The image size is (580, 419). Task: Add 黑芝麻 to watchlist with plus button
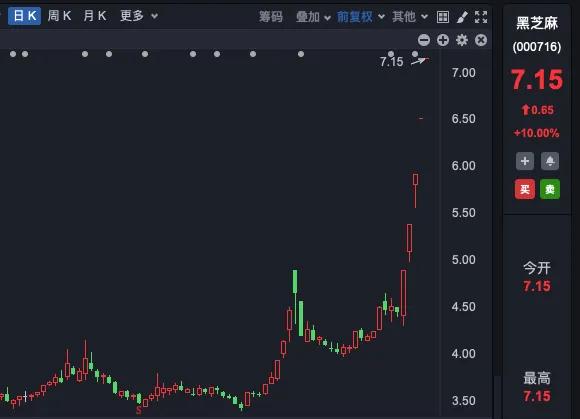click(x=525, y=161)
